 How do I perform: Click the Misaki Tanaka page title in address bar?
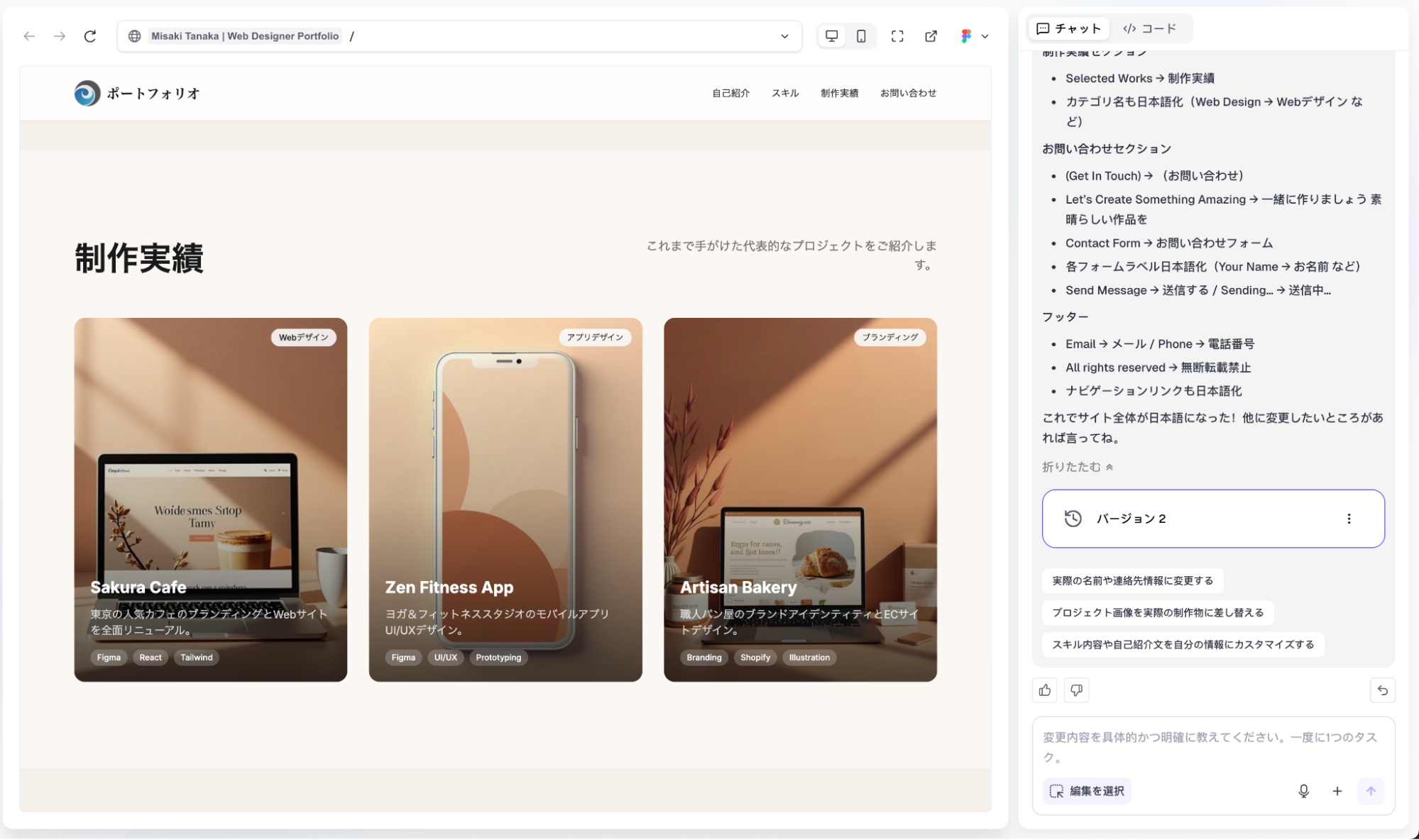(245, 36)
